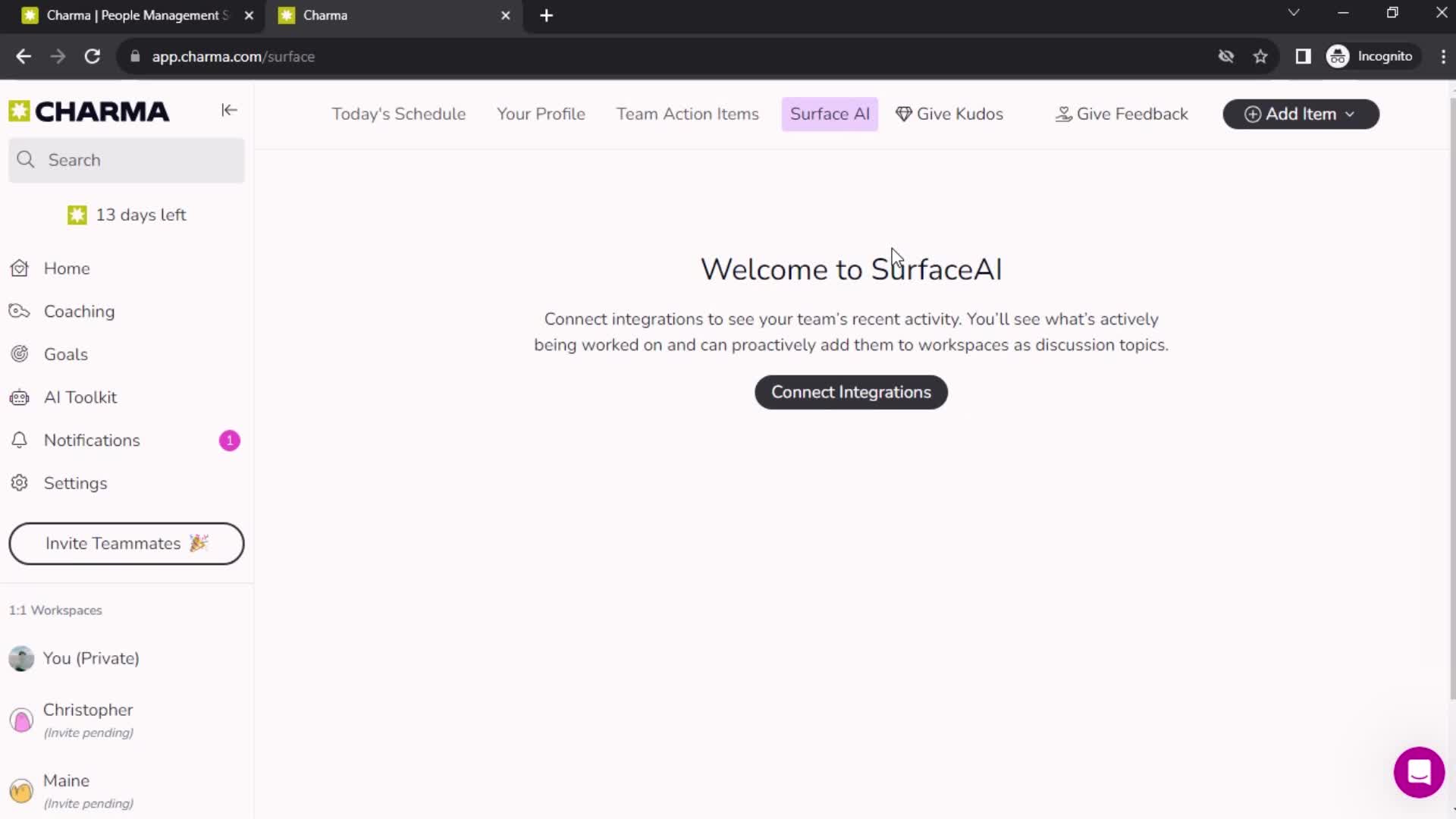The height and width of the screenshot is (819, 1456).
Task: Expand You (Private) workspace
Action: [x=91, y=658]
